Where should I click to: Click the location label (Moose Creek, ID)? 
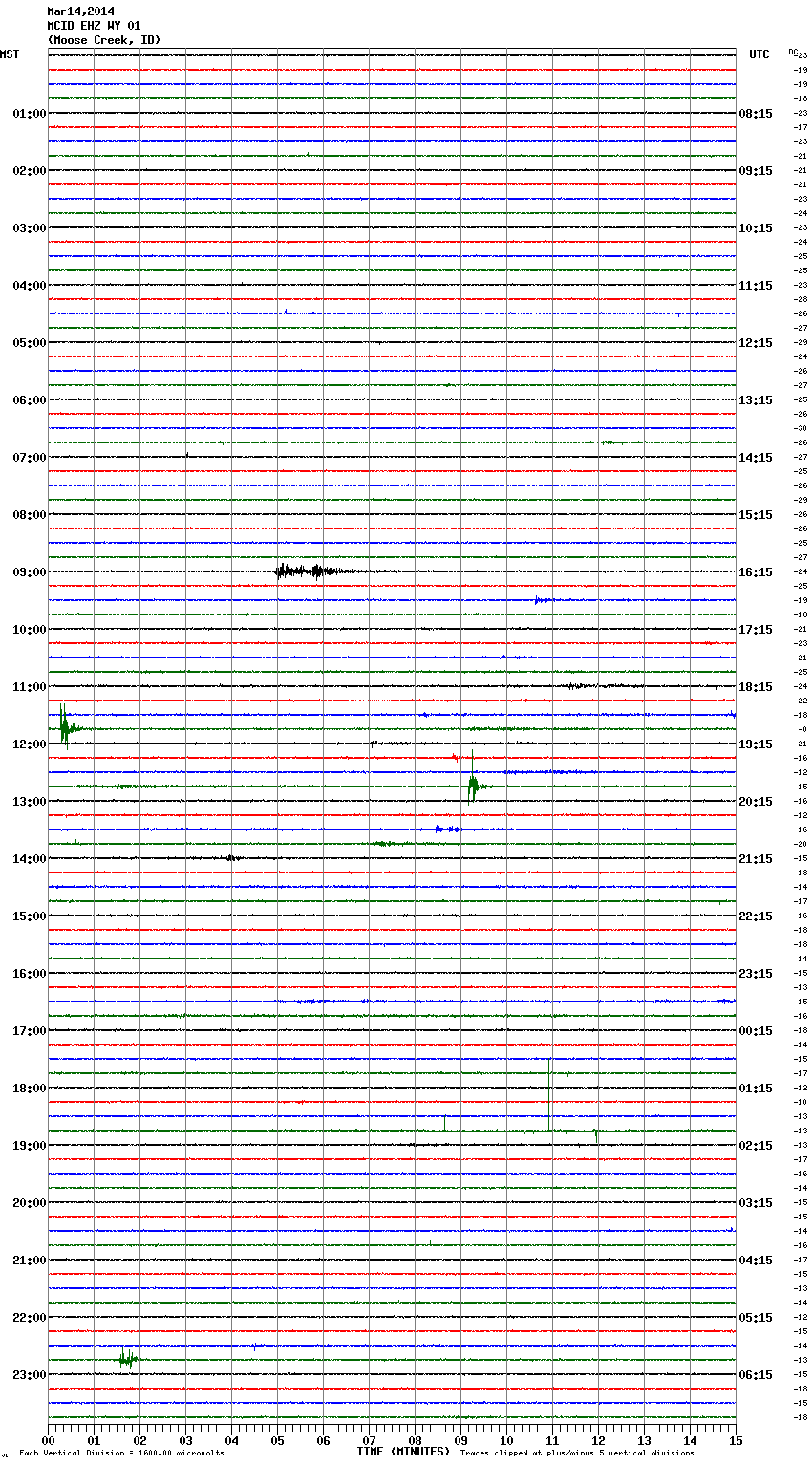pyautogui.click(x=104, y=40)
